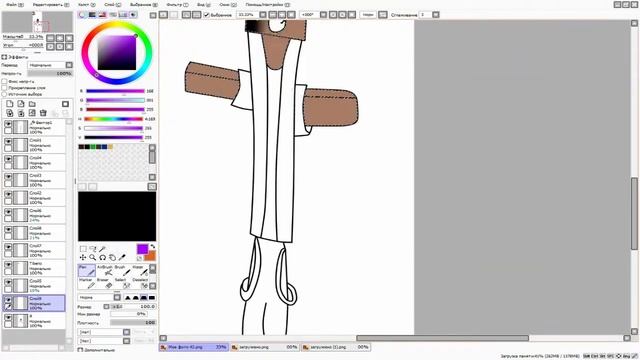Toggle the scratchpad panel icon
Image resolution: width=640 pixels, height=360 pixels.
pos(133,15)
